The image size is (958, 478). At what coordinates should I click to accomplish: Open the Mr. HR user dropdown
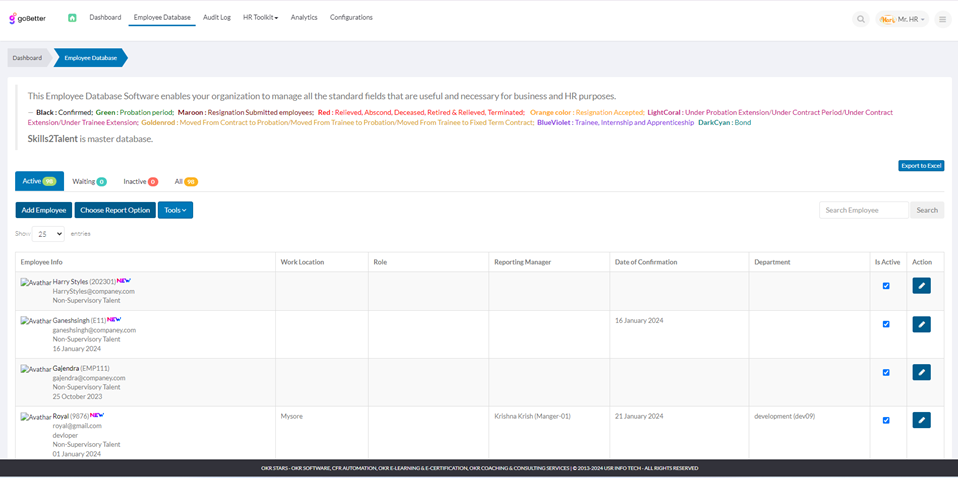pos(902,20)
